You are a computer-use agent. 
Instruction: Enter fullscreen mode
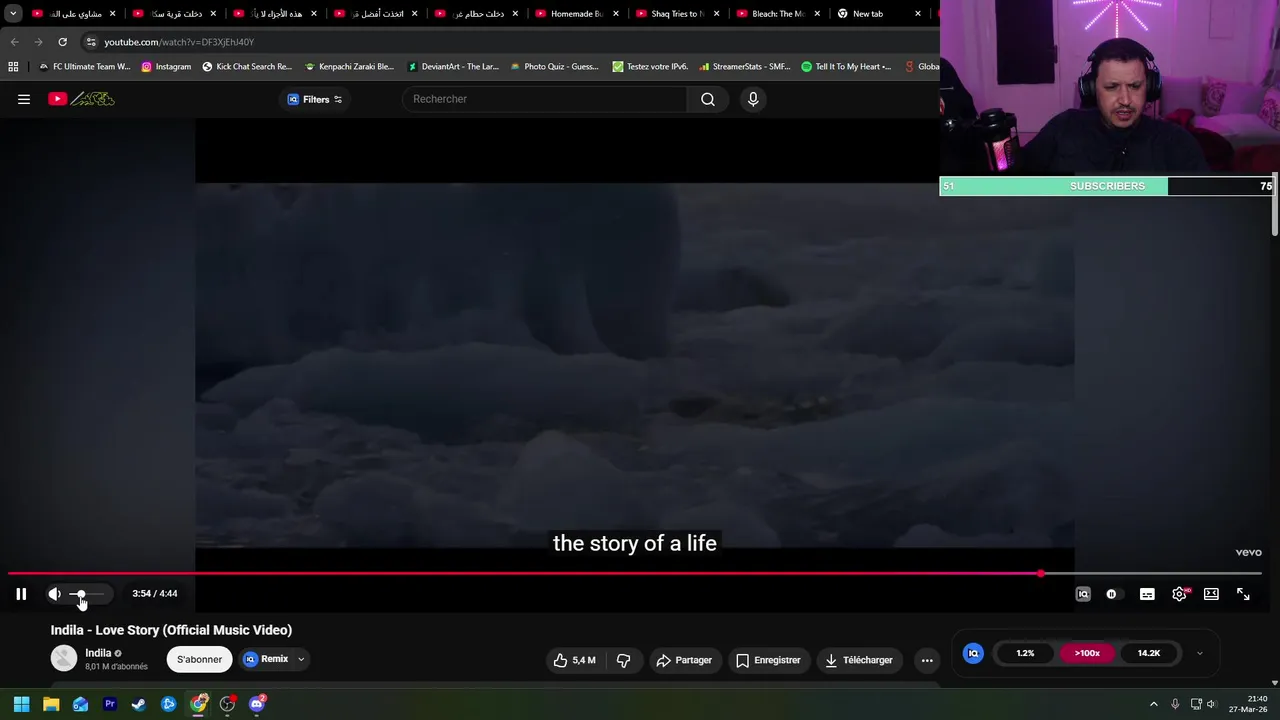point(1243,594)
